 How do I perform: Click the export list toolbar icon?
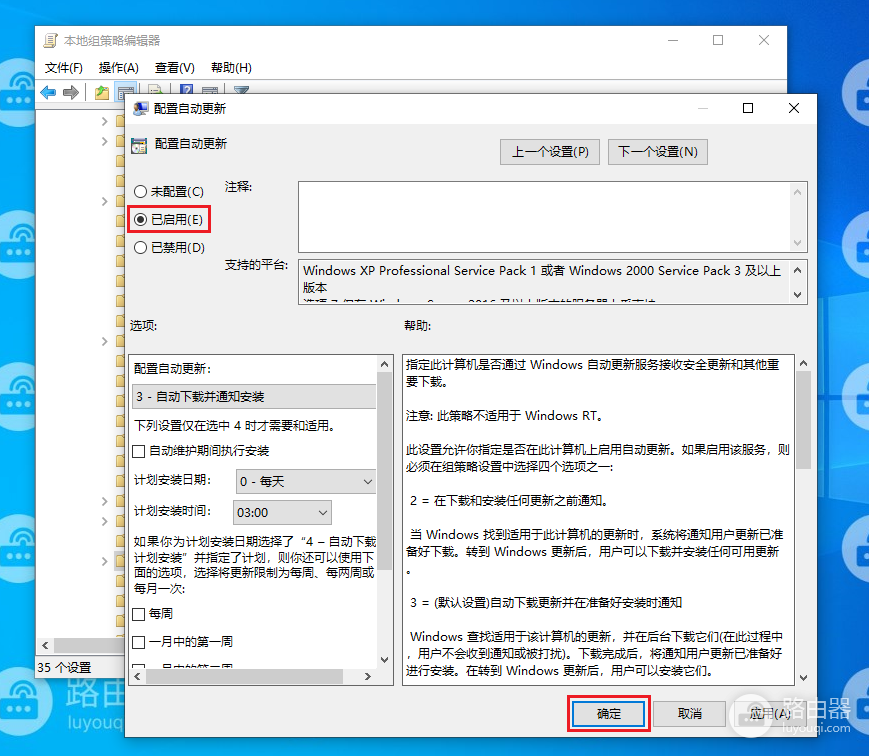156,90
